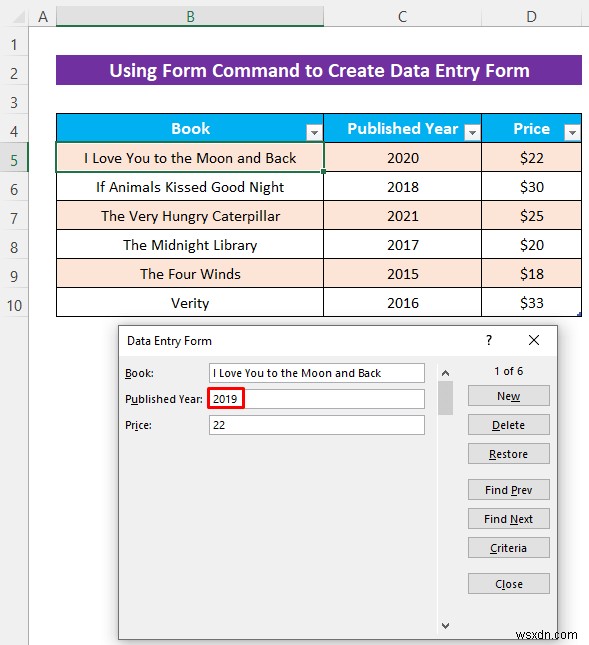Screen dimensions: 589x645
Task: Select year cell 2018
Action: coord(402,187)
